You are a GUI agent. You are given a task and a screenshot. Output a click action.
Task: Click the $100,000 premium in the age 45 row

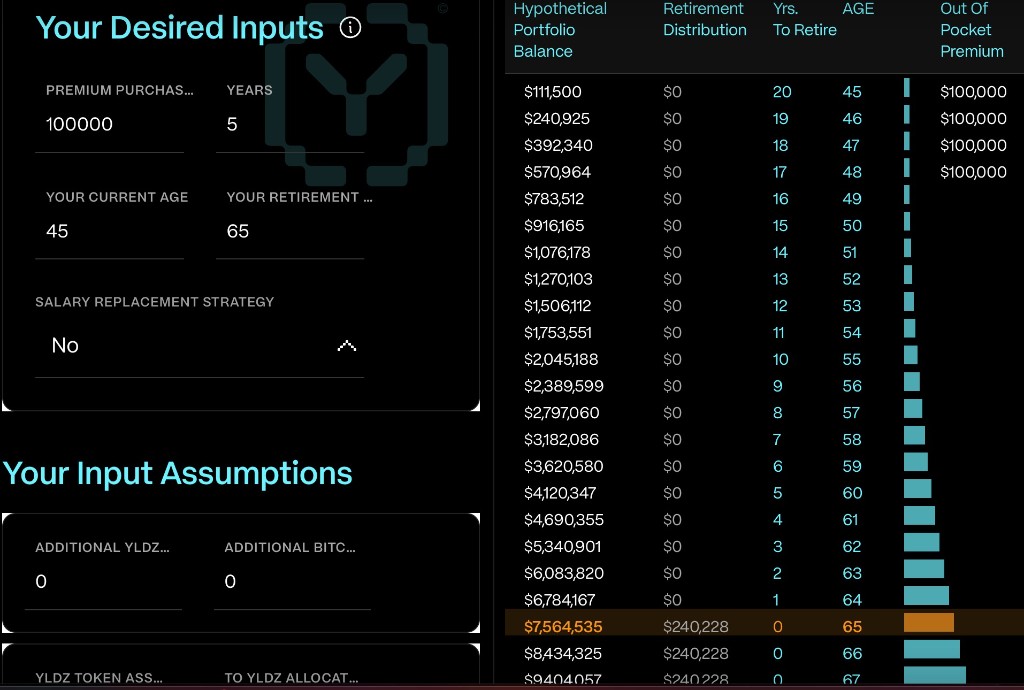click(973, 92)
